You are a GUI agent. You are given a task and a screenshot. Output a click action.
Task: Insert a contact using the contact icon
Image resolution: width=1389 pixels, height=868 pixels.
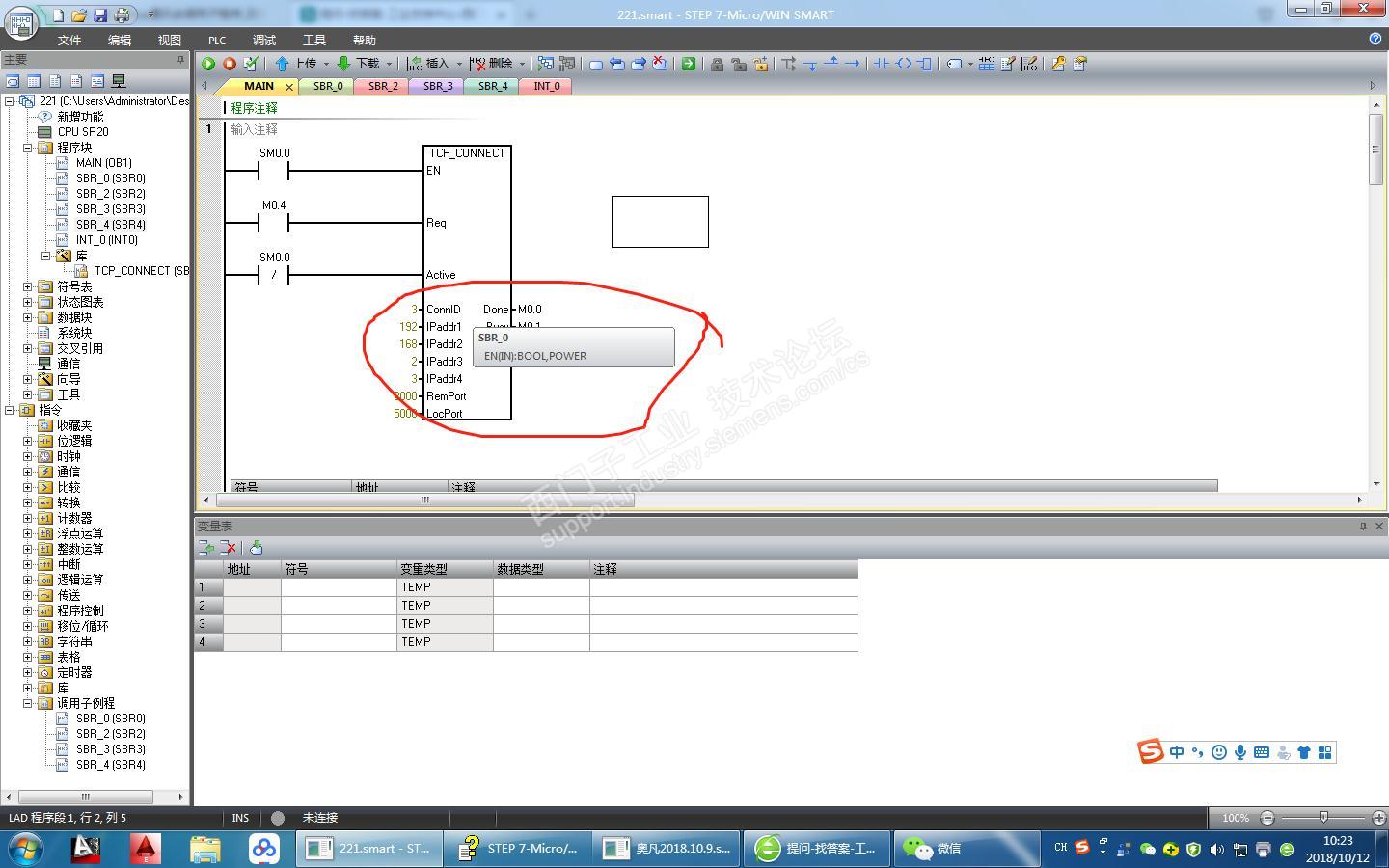tap(882, 64)
